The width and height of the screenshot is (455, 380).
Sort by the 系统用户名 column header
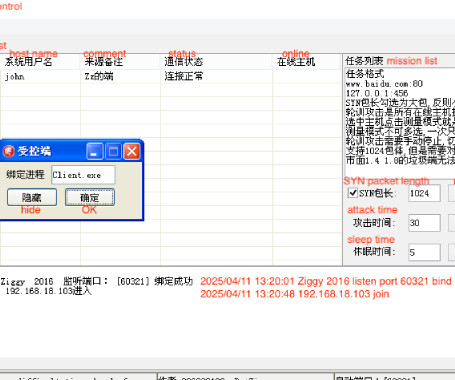pos(40,62)
